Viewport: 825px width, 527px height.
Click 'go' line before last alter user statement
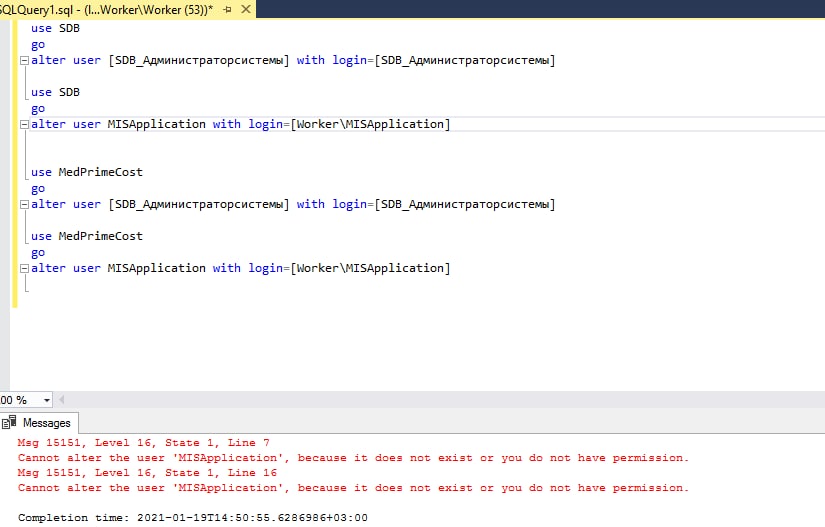(x=38, y=253)
